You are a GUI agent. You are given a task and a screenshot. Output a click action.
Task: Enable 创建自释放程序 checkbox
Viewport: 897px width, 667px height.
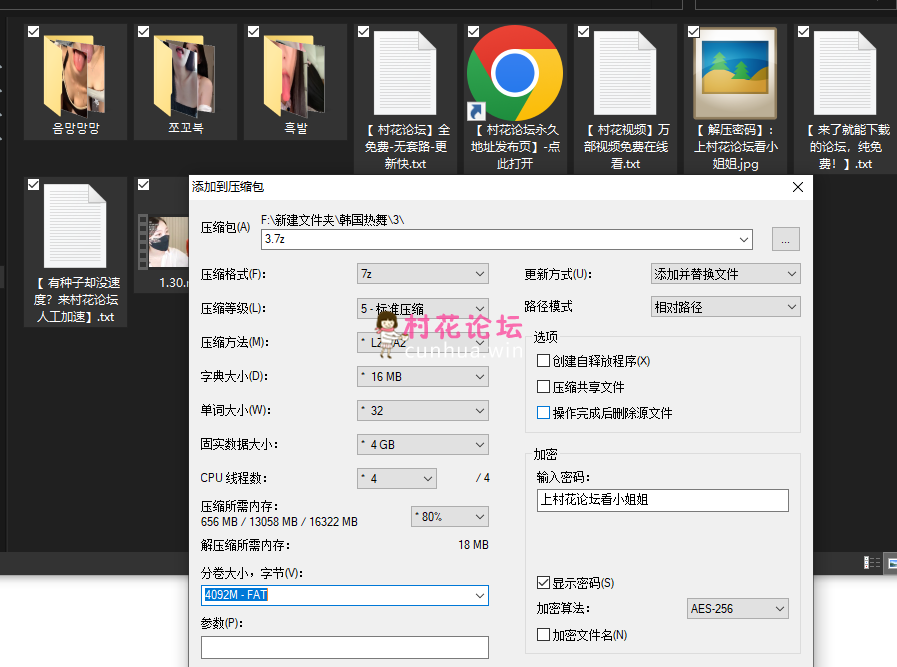544,361
